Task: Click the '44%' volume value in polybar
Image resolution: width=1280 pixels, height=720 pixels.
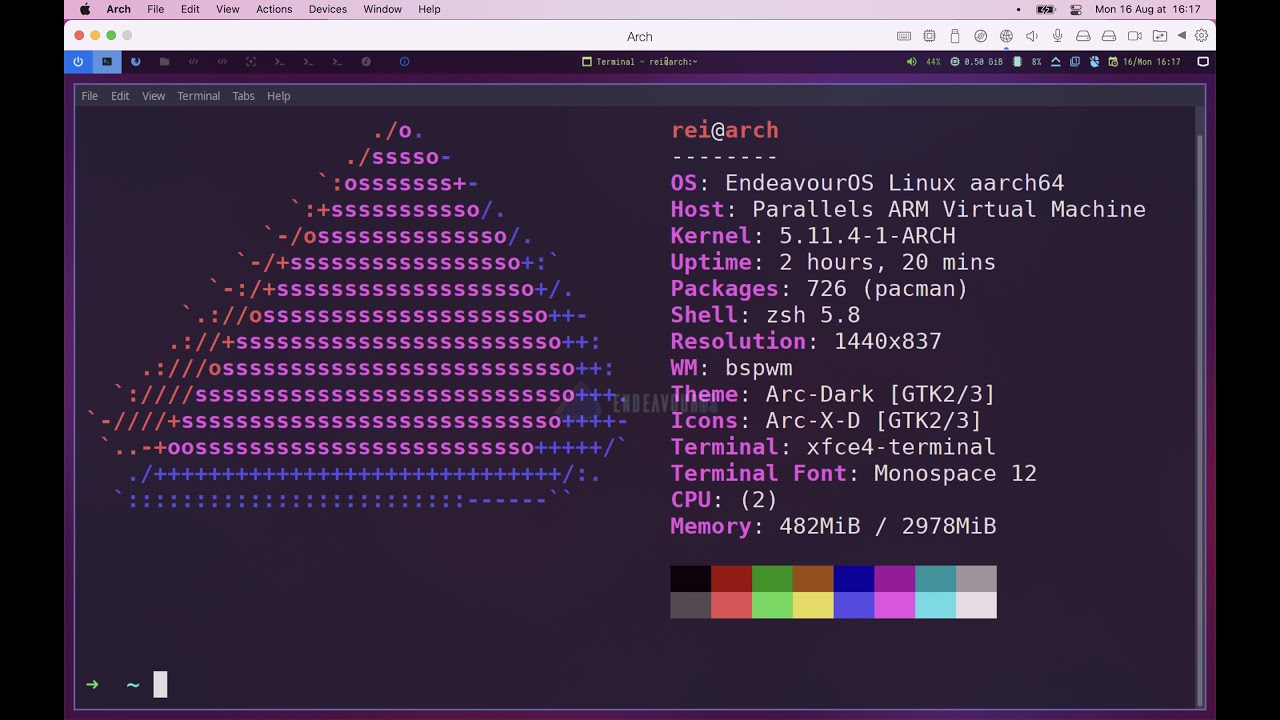Action: (x=933, y=61)
